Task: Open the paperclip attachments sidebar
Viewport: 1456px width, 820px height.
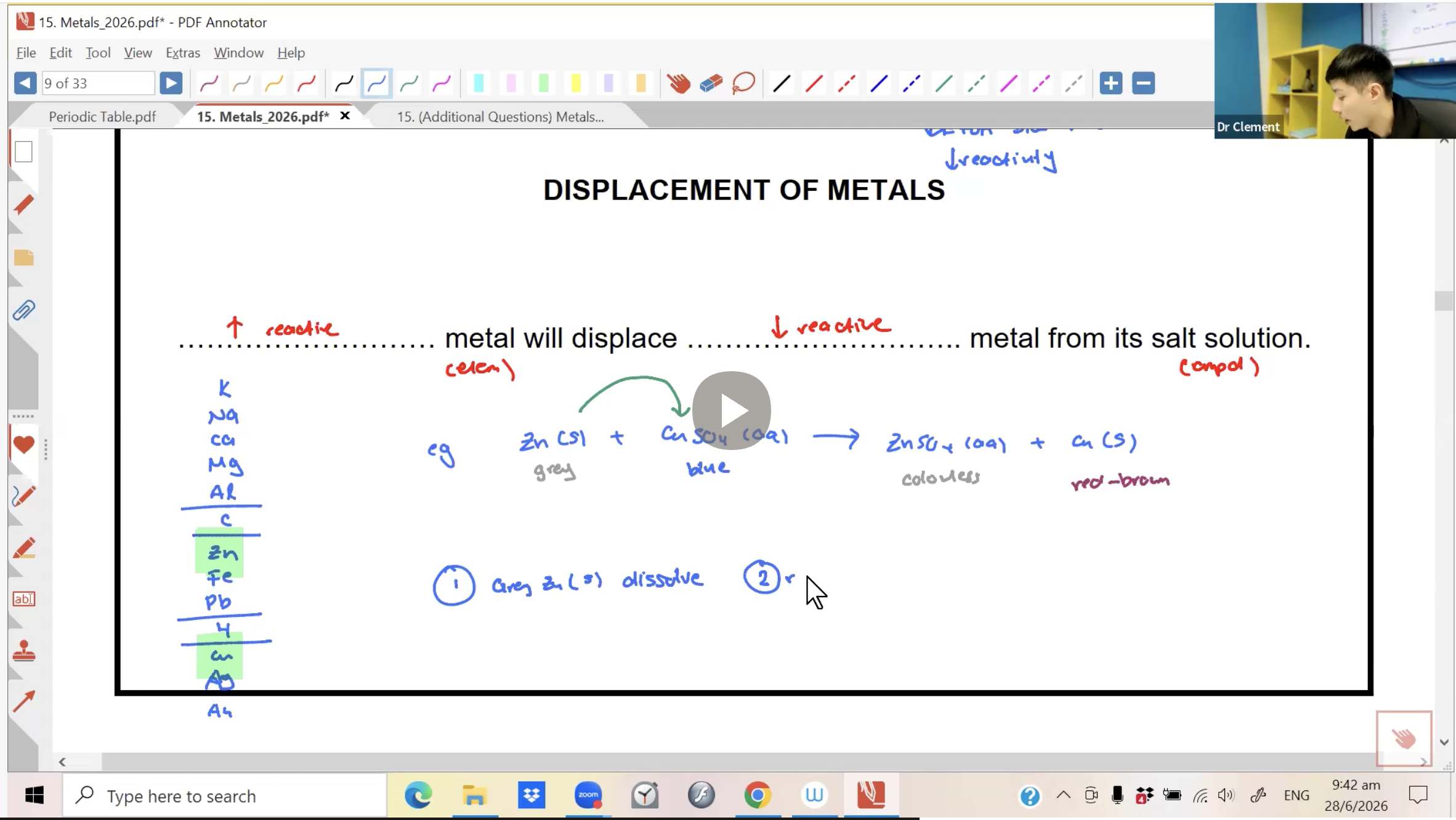Action: [23, 310]
